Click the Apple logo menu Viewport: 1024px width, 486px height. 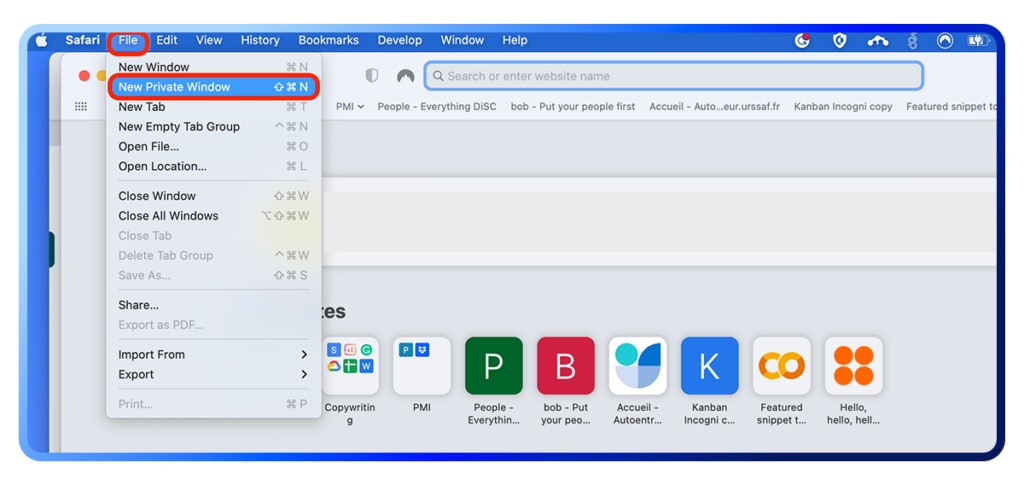tap(42, 41)
